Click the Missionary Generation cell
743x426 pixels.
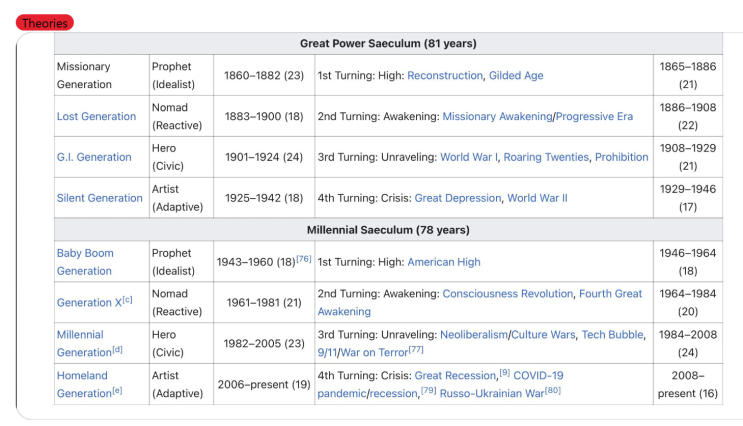pos(102,75)
